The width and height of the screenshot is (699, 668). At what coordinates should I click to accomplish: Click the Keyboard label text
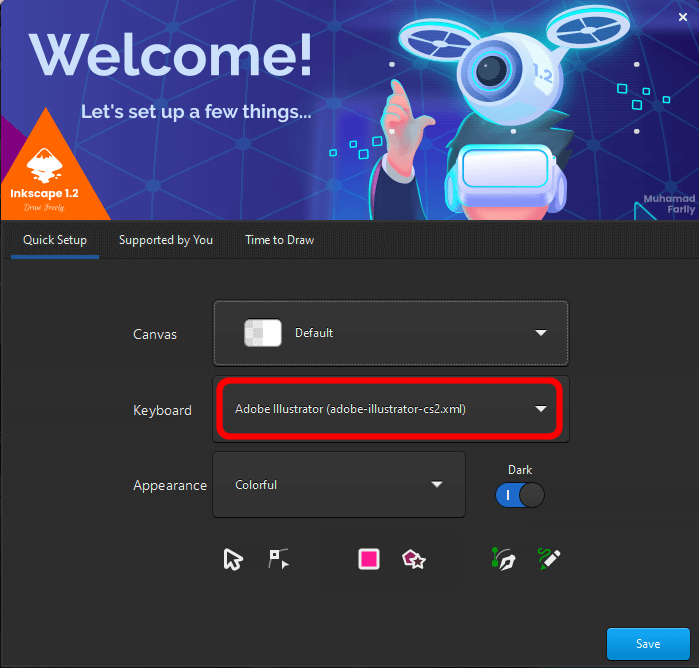point(162,410)
